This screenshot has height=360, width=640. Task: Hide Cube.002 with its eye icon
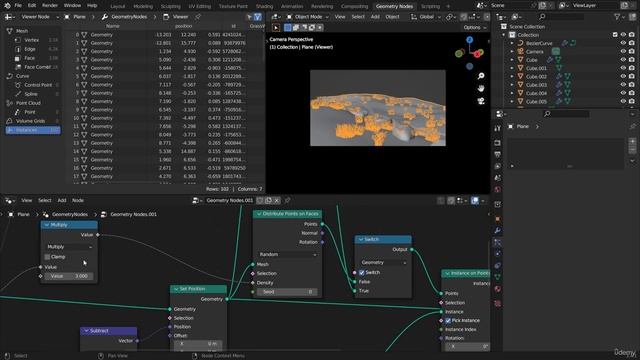click(623, 76)
